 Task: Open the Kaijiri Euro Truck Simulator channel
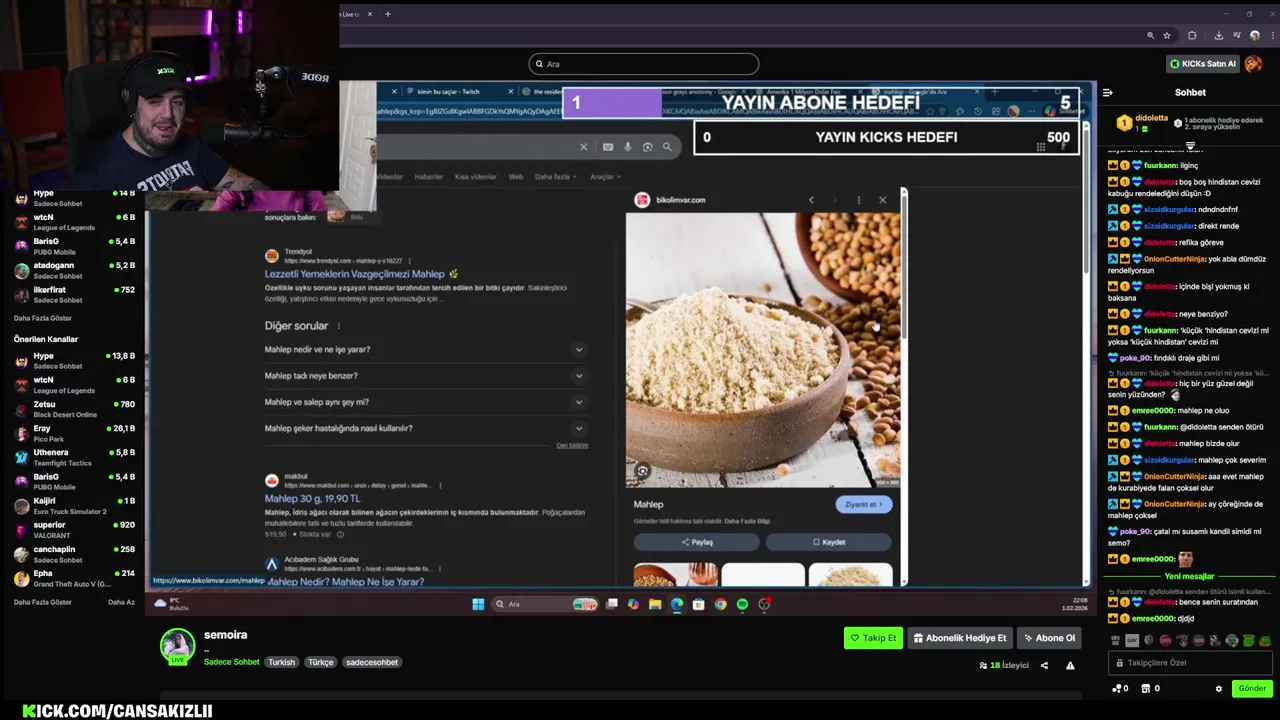click(x=75, y=505)
